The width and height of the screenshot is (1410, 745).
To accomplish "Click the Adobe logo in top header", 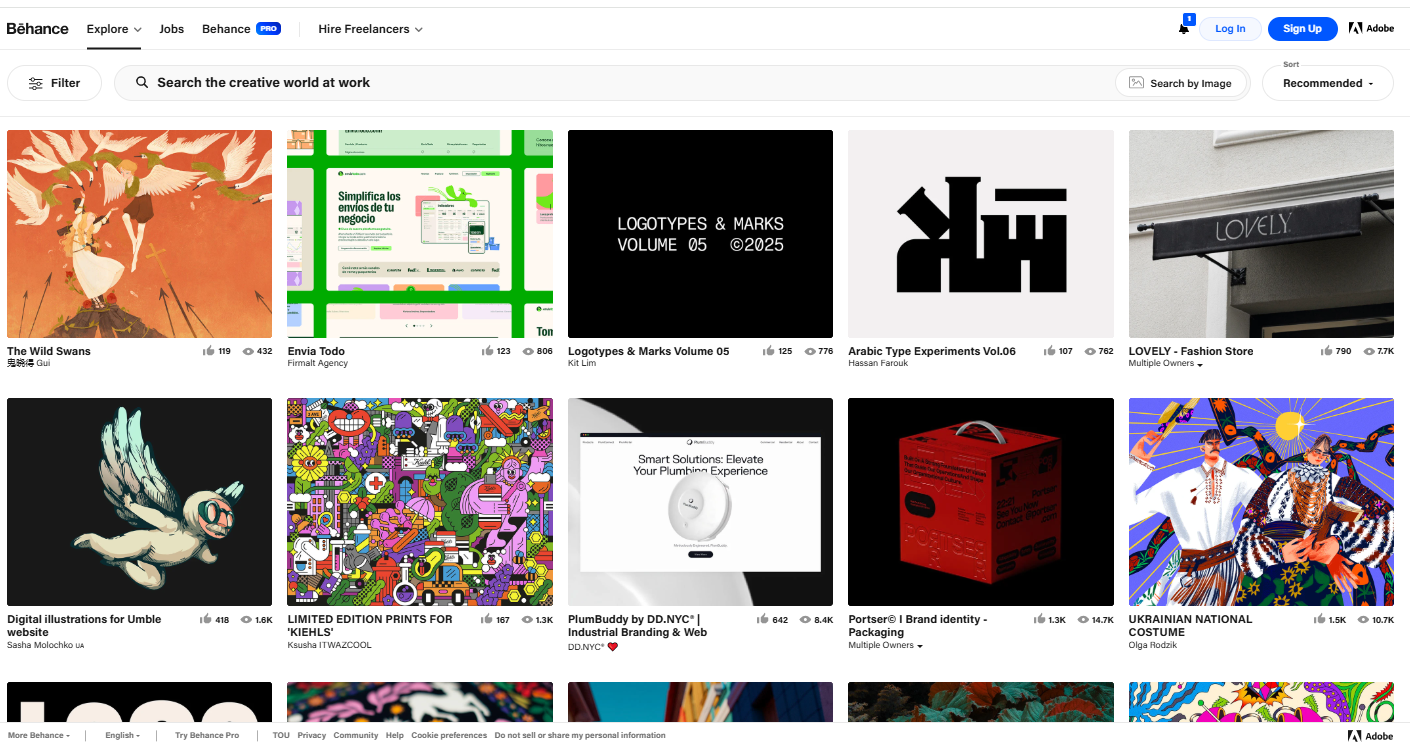I will [1371, 29].
